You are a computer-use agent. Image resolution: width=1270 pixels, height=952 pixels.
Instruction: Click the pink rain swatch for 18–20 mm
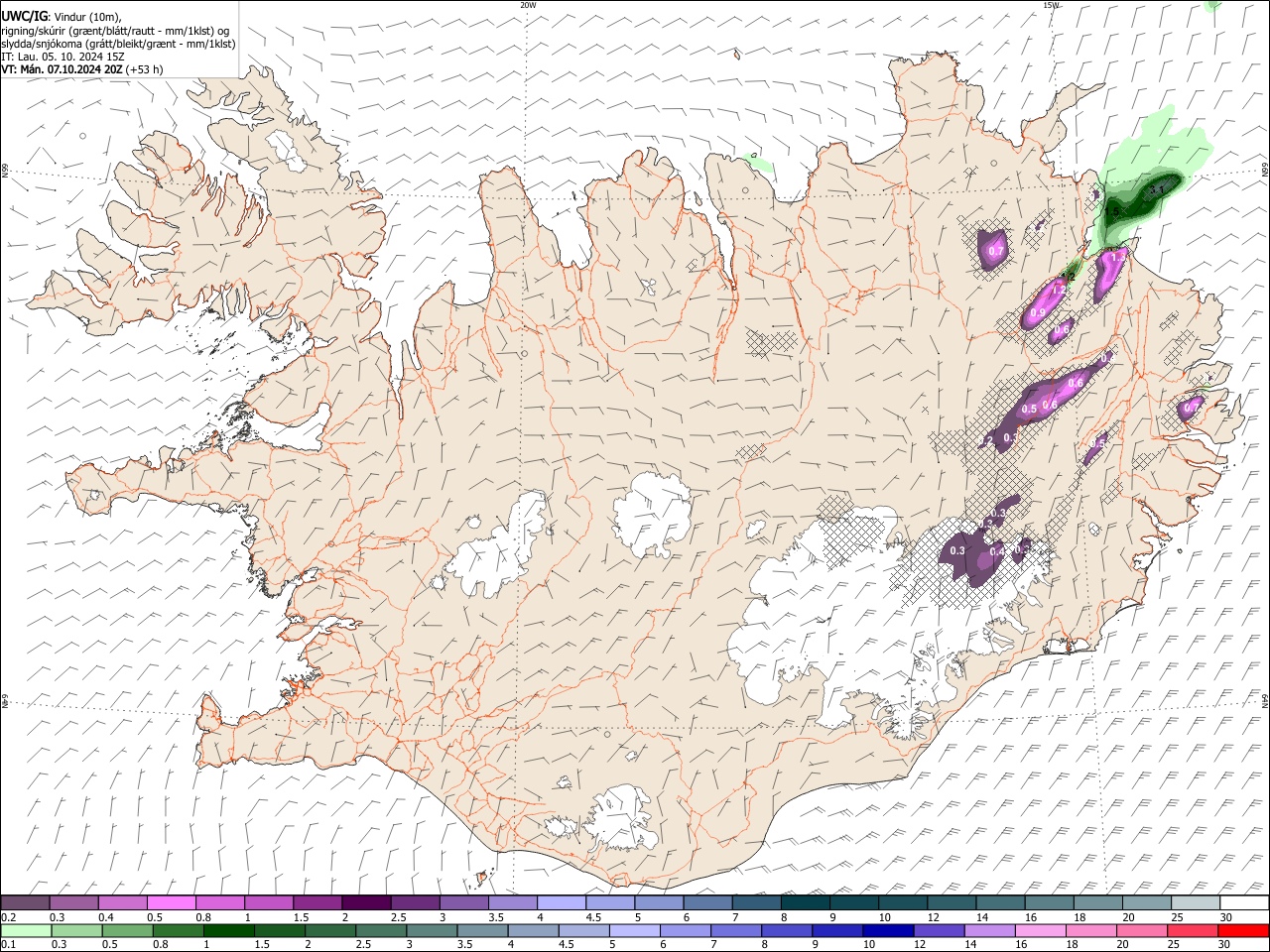(1092, 930)
